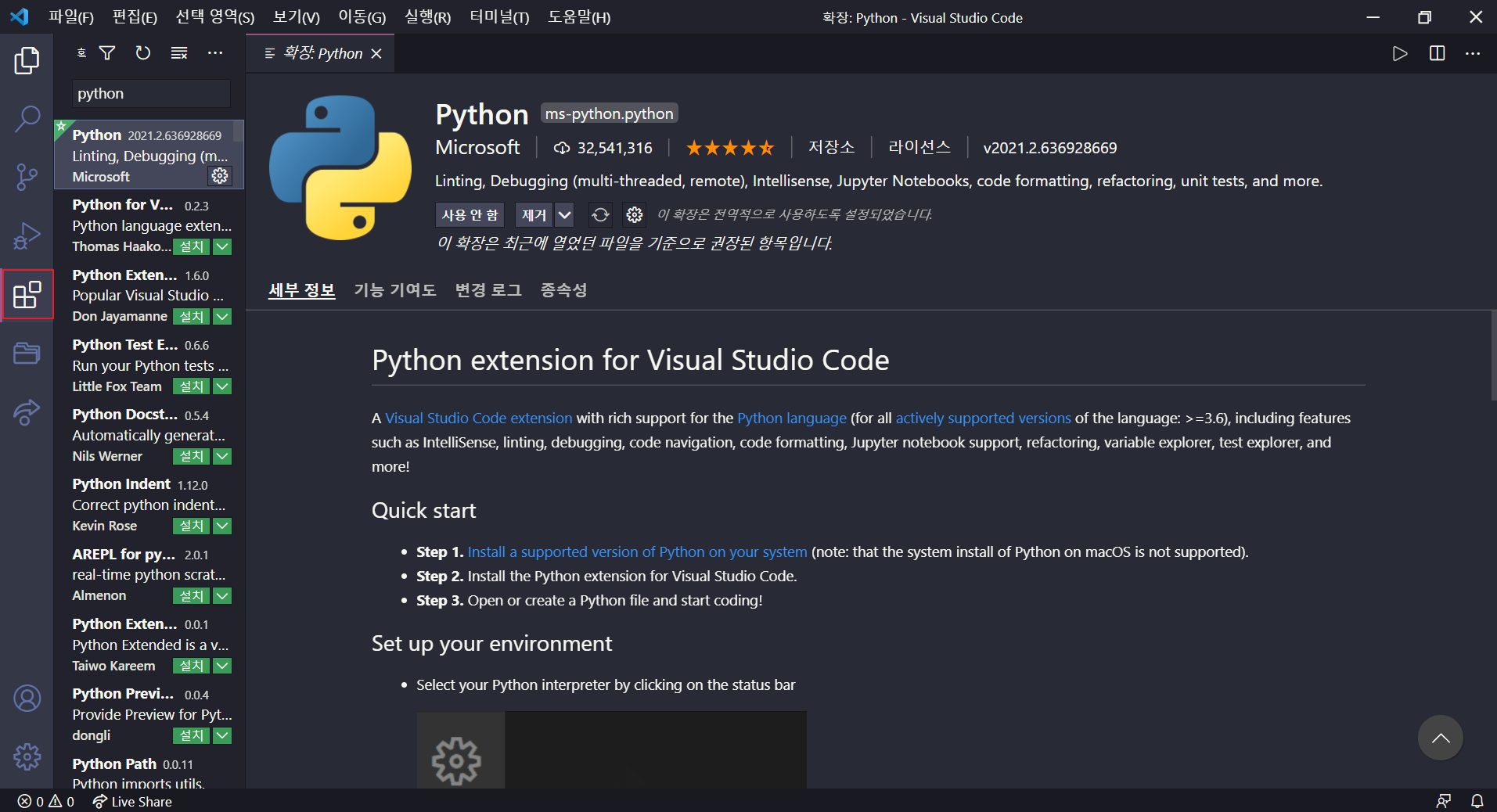The height and width of the screenshot is (812, 1497).
Task: Switch to the 변경 로그 tab
Action: click(488, 290)
